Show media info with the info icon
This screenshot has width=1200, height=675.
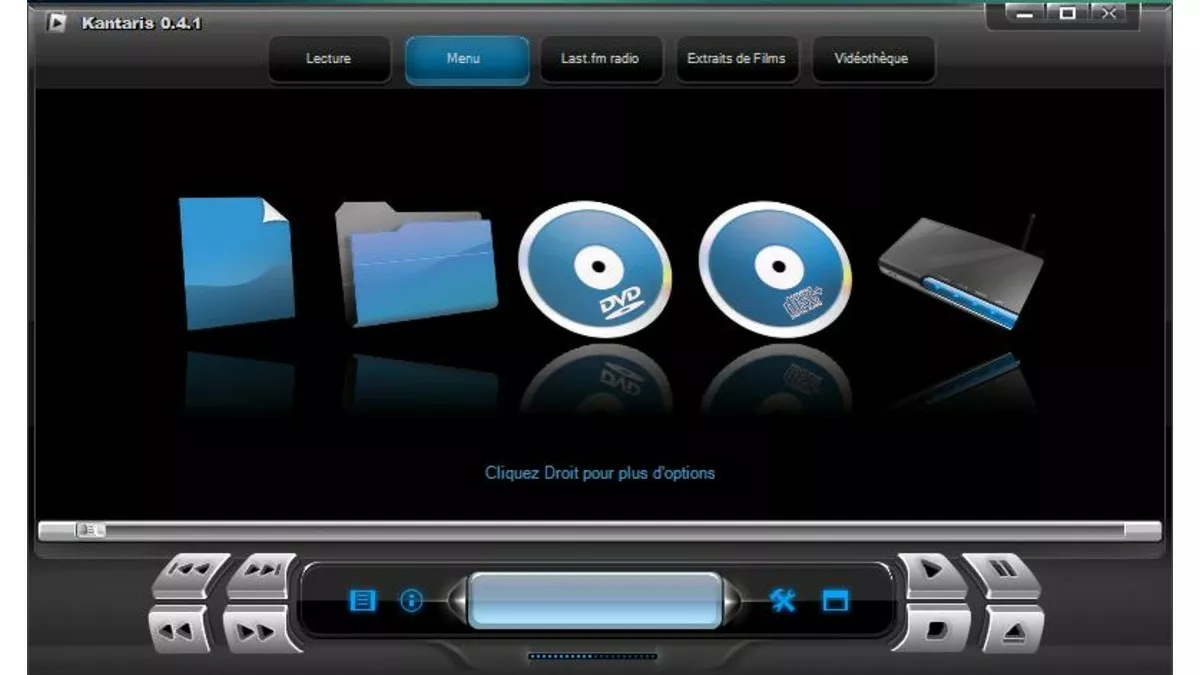pyautogui.click(x=411, y=600)
